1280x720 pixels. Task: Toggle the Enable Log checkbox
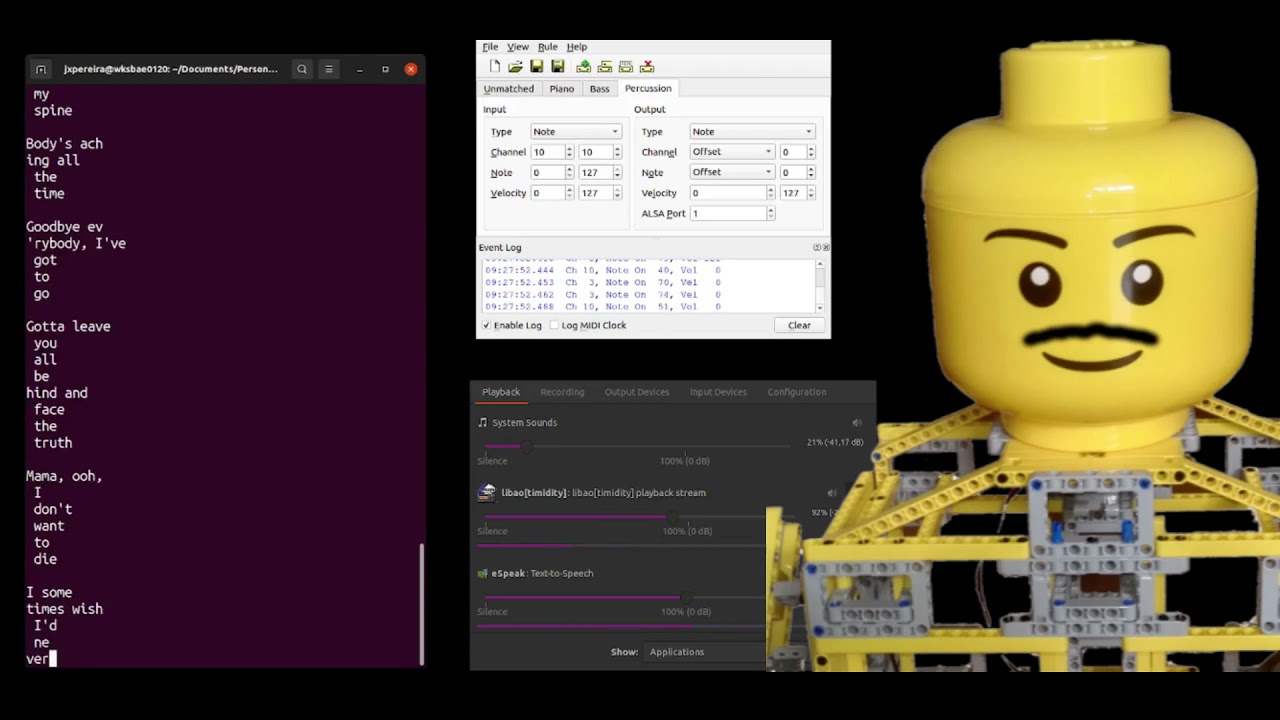pos(487,325)
